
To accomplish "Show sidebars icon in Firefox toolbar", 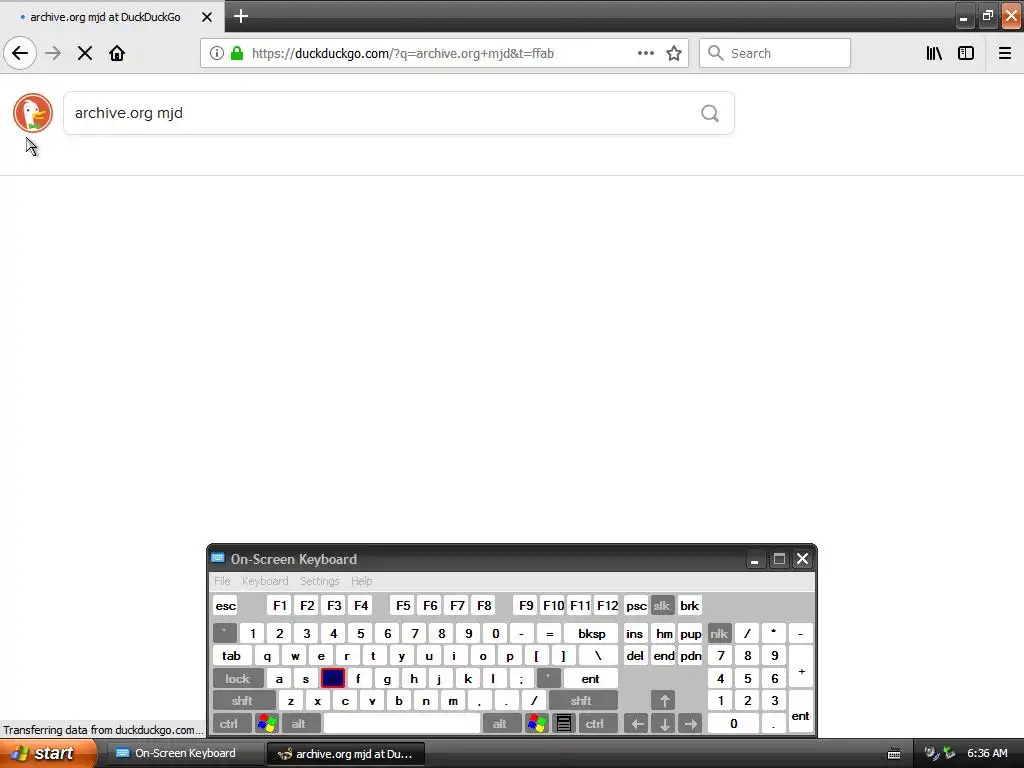I will [966, 53].
